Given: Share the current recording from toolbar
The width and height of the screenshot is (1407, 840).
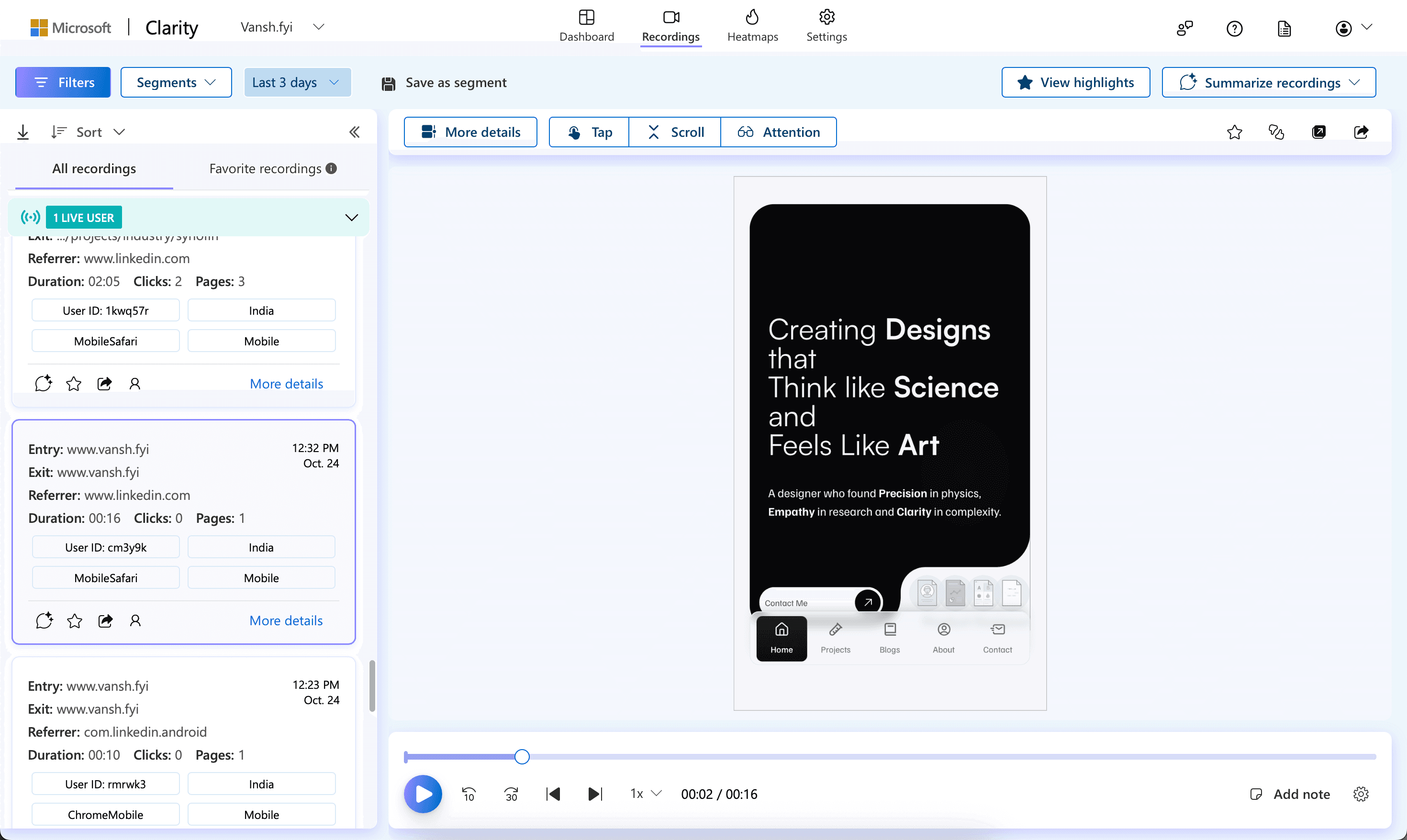Looking at the screenshot, I should (x=1361, y=132).
